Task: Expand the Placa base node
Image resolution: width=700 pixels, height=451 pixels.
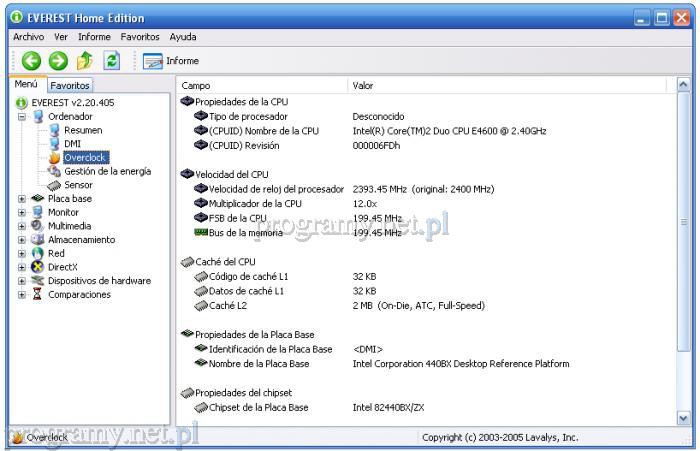Action: [22, 199]
